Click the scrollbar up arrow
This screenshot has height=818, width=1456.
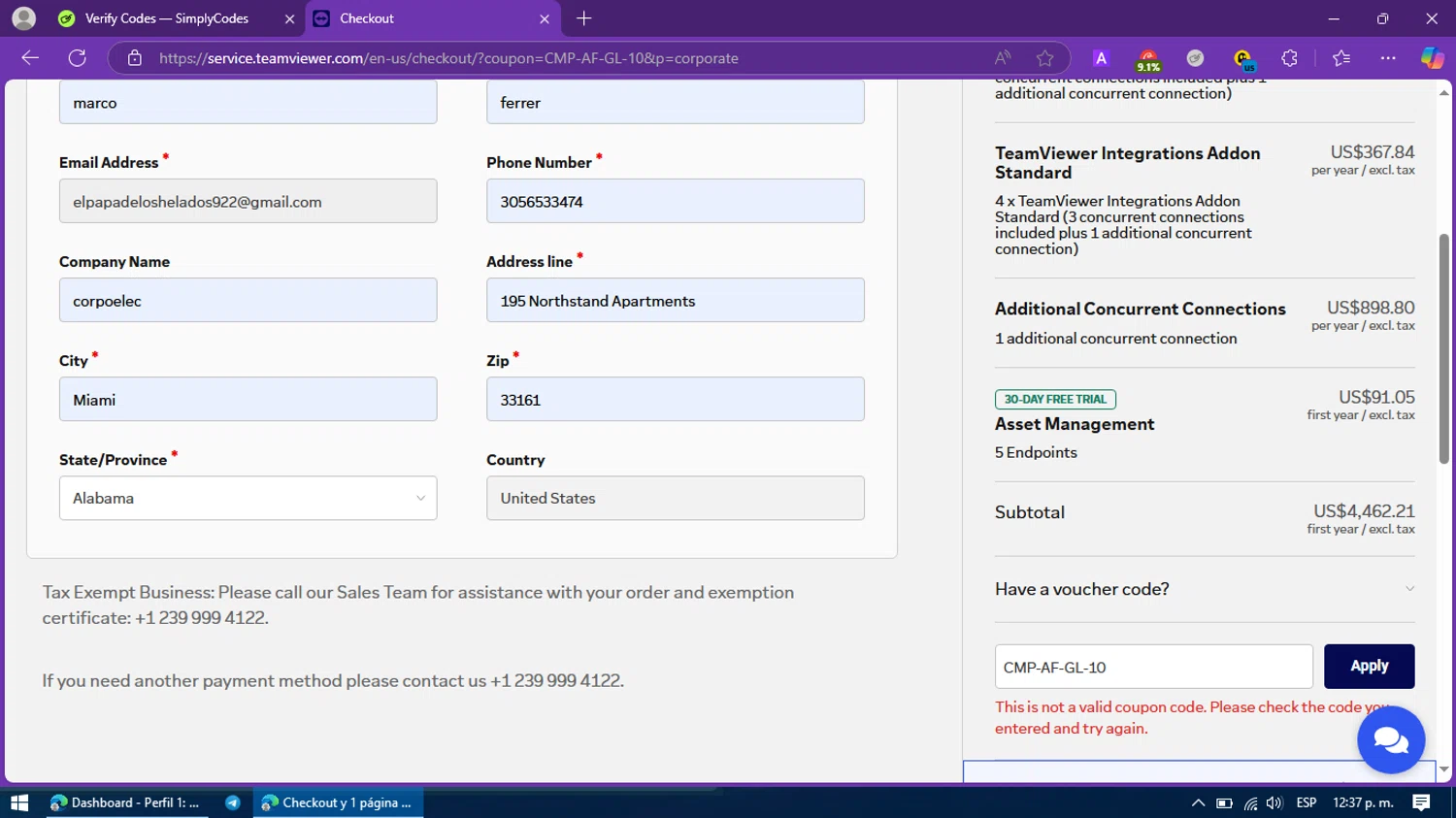coord(1444,93)
